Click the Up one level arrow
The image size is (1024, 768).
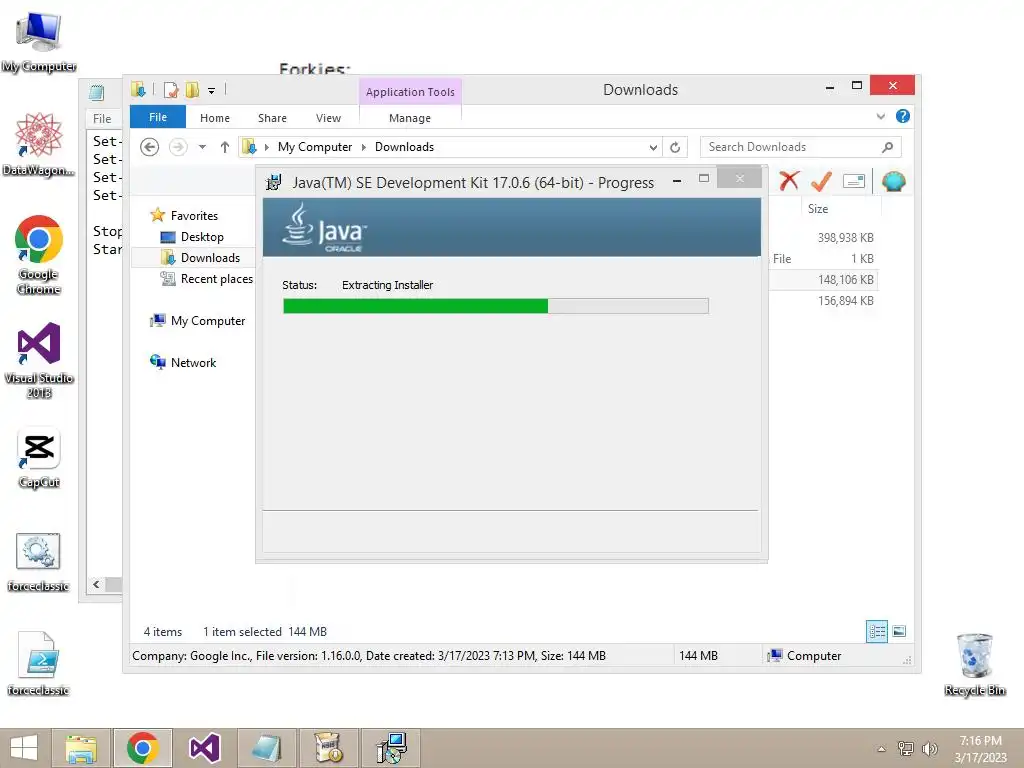tap(225, 147)
